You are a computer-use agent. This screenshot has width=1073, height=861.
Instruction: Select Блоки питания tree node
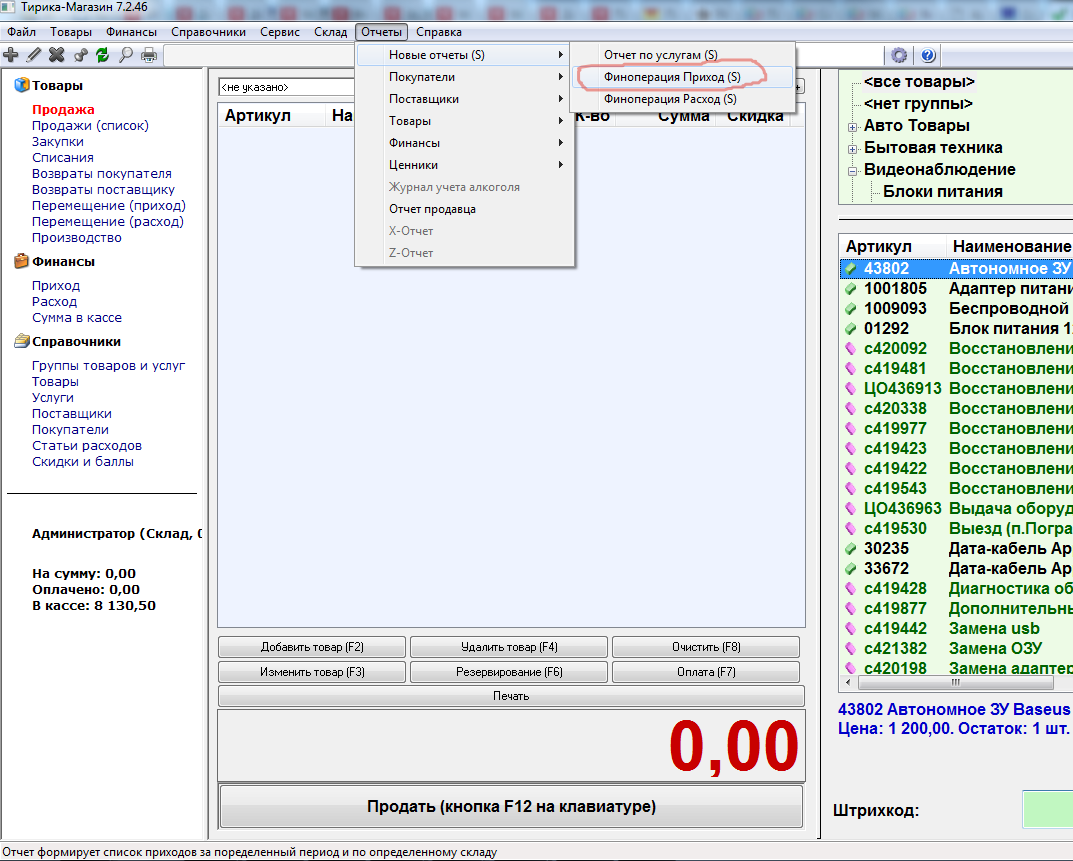[942, 192]
